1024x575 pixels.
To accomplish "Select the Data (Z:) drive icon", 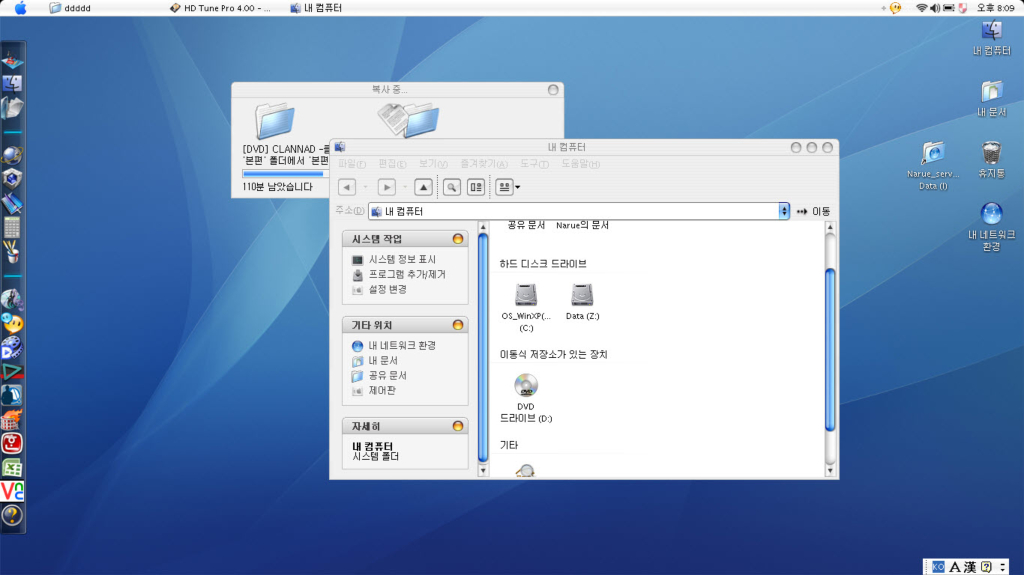I will (582, 295).
